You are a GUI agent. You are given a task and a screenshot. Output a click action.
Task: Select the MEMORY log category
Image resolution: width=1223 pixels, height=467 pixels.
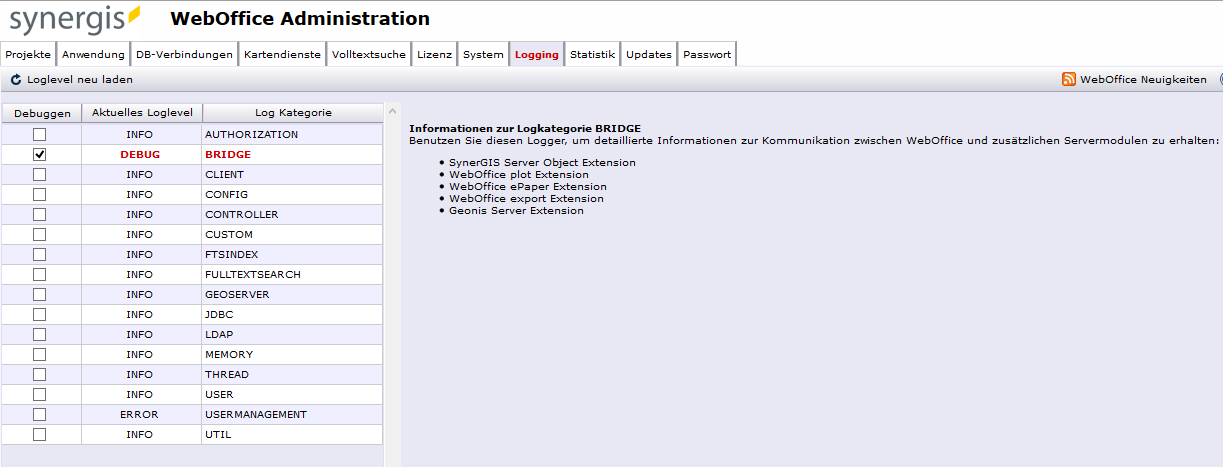click(229, 354)
